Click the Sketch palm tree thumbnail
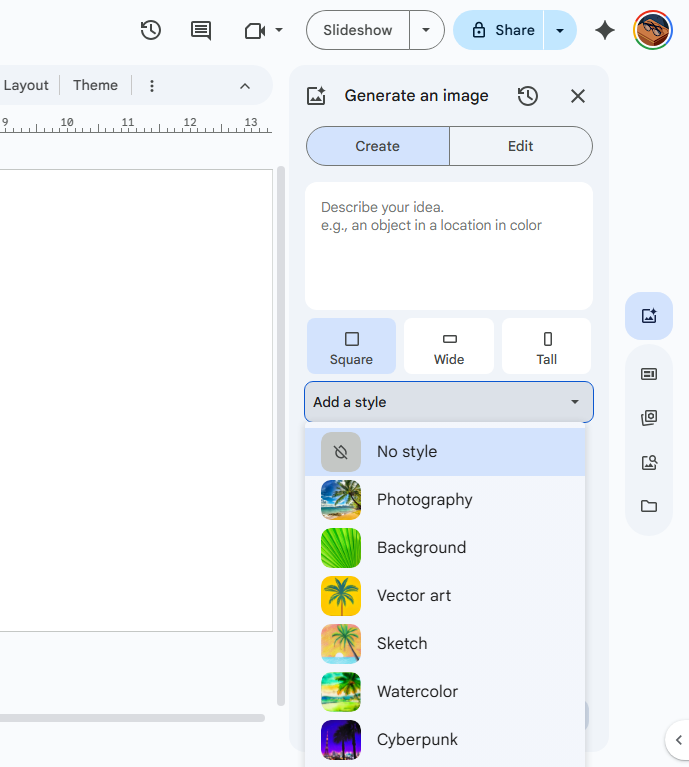 341,643
